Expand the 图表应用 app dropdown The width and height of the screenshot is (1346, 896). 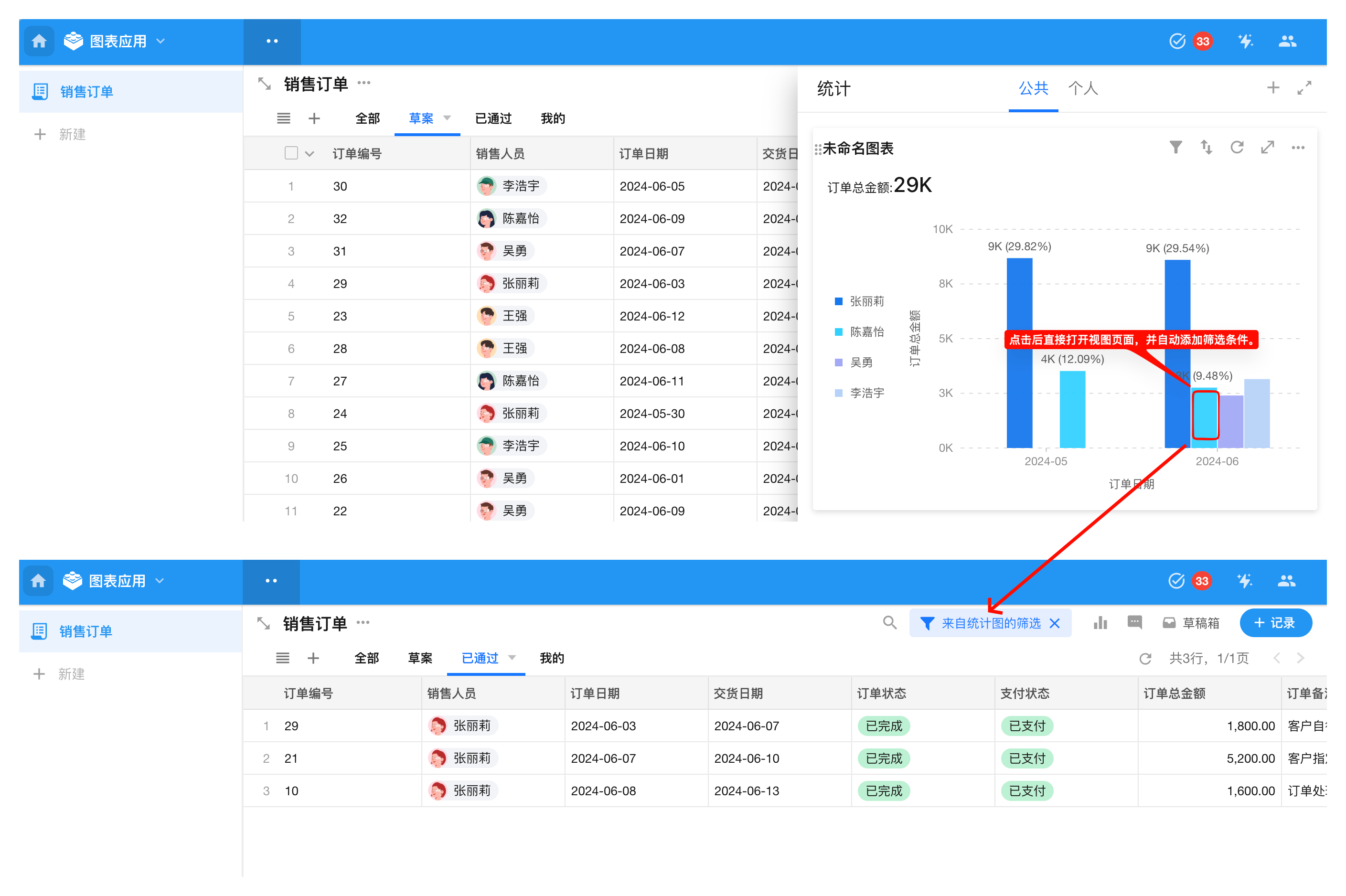click(x=161, y=41)
